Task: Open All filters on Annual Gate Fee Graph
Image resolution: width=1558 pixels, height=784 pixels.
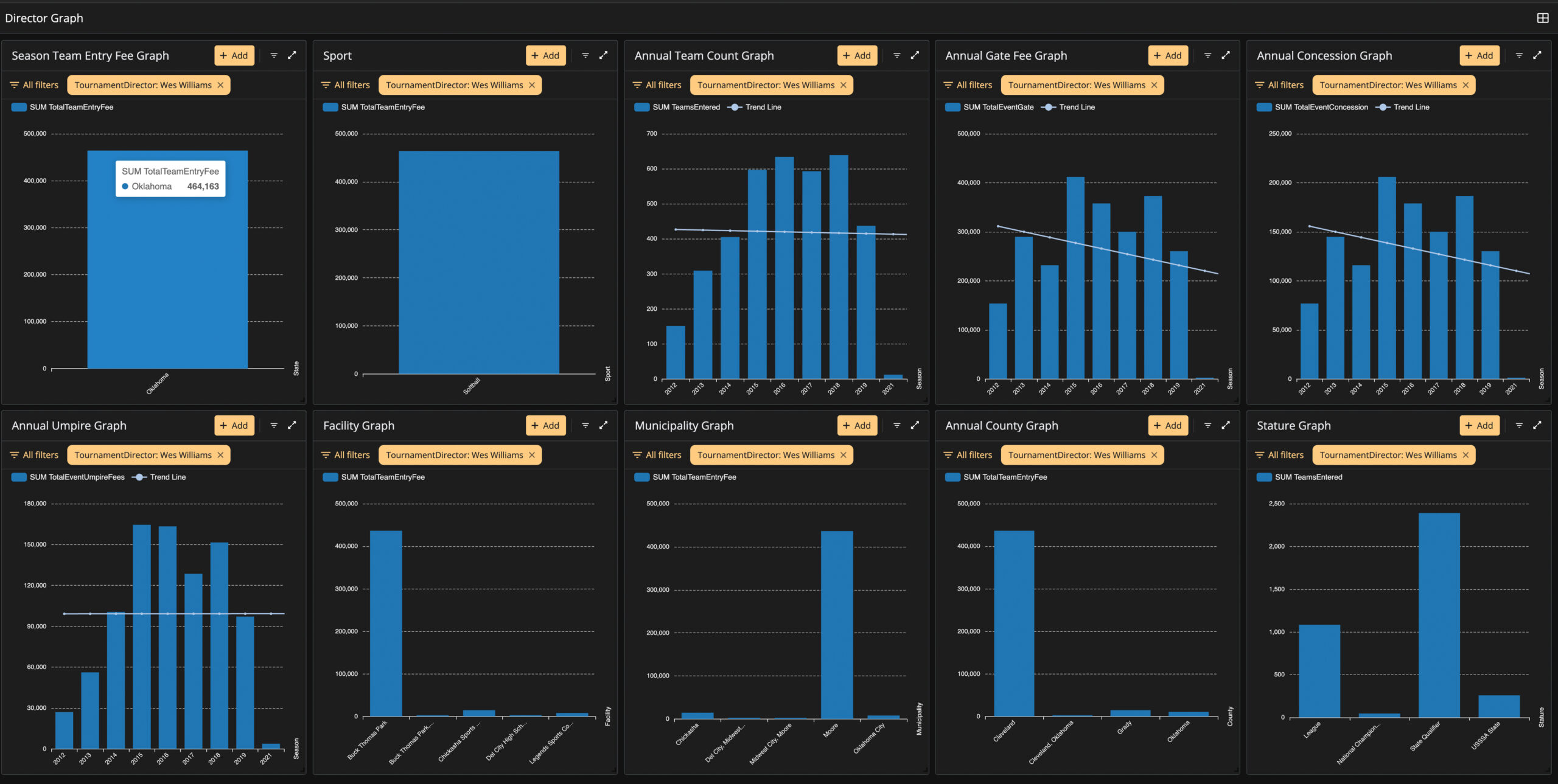Action: click(x=968, y=85)
